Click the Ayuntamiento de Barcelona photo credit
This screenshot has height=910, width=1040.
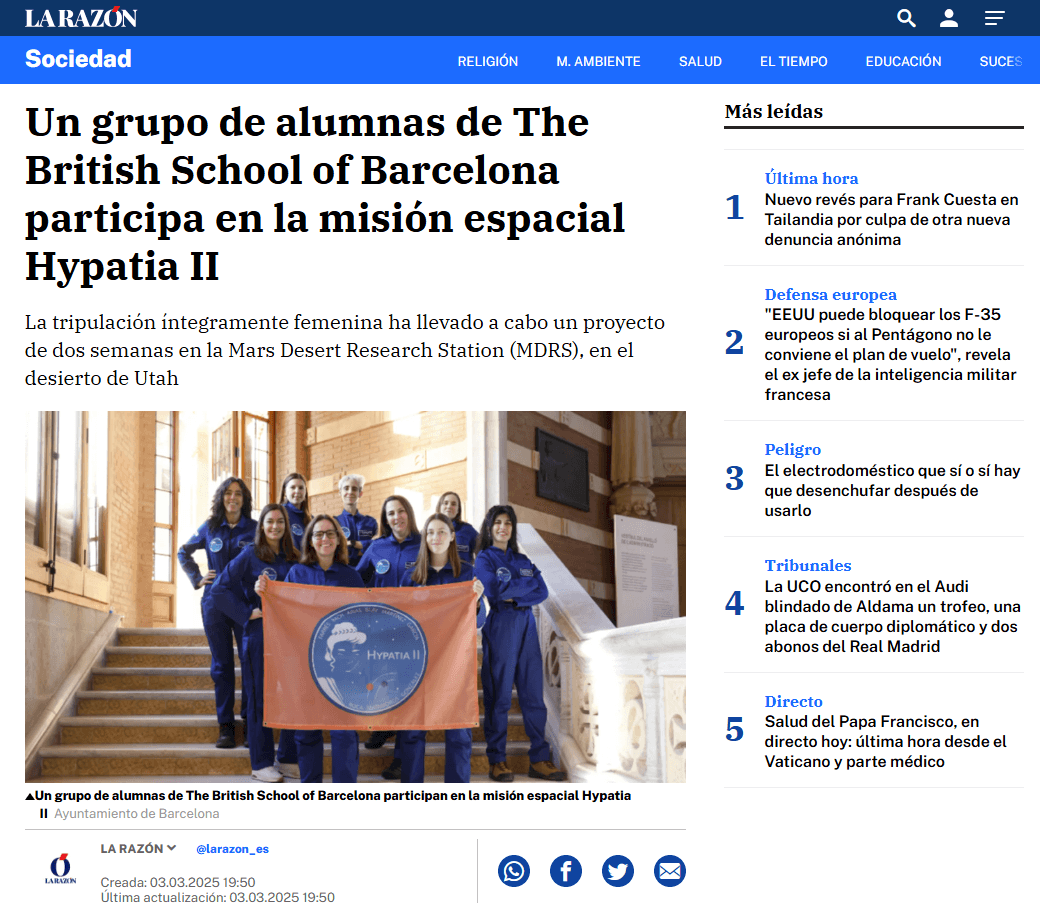point(137,814)
